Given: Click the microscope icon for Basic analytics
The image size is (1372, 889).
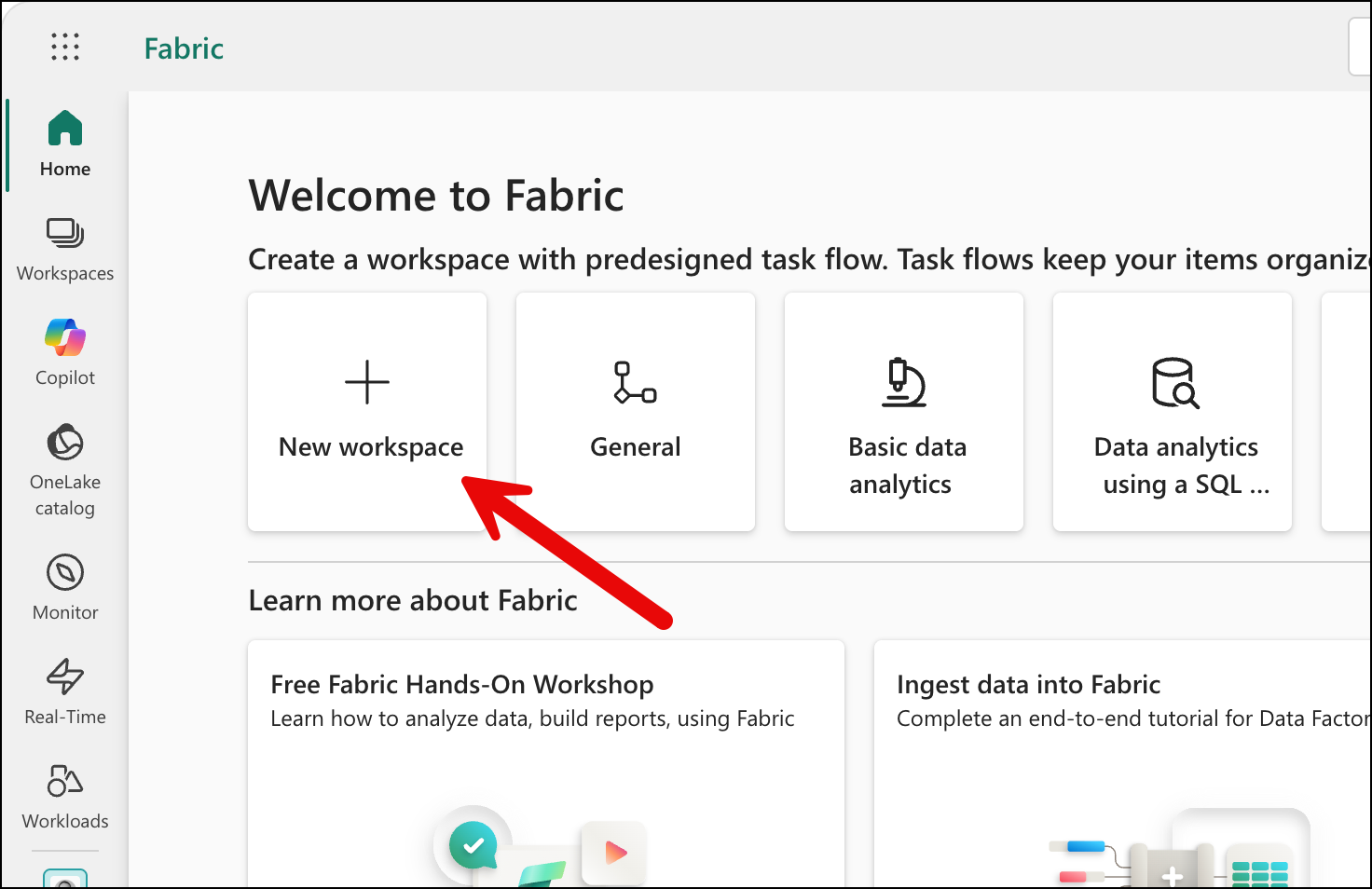Looking at the screenshot, I should 904,382.
